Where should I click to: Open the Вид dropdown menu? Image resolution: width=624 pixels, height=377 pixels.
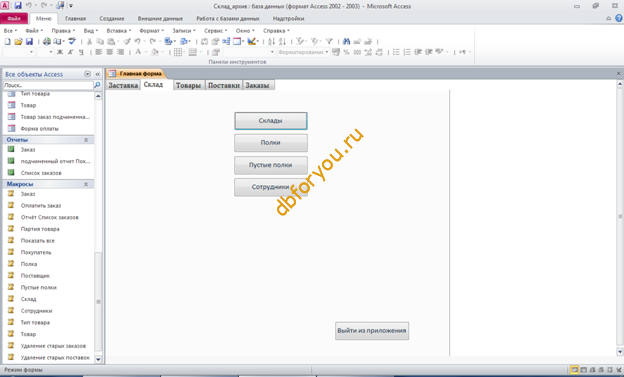90,31
